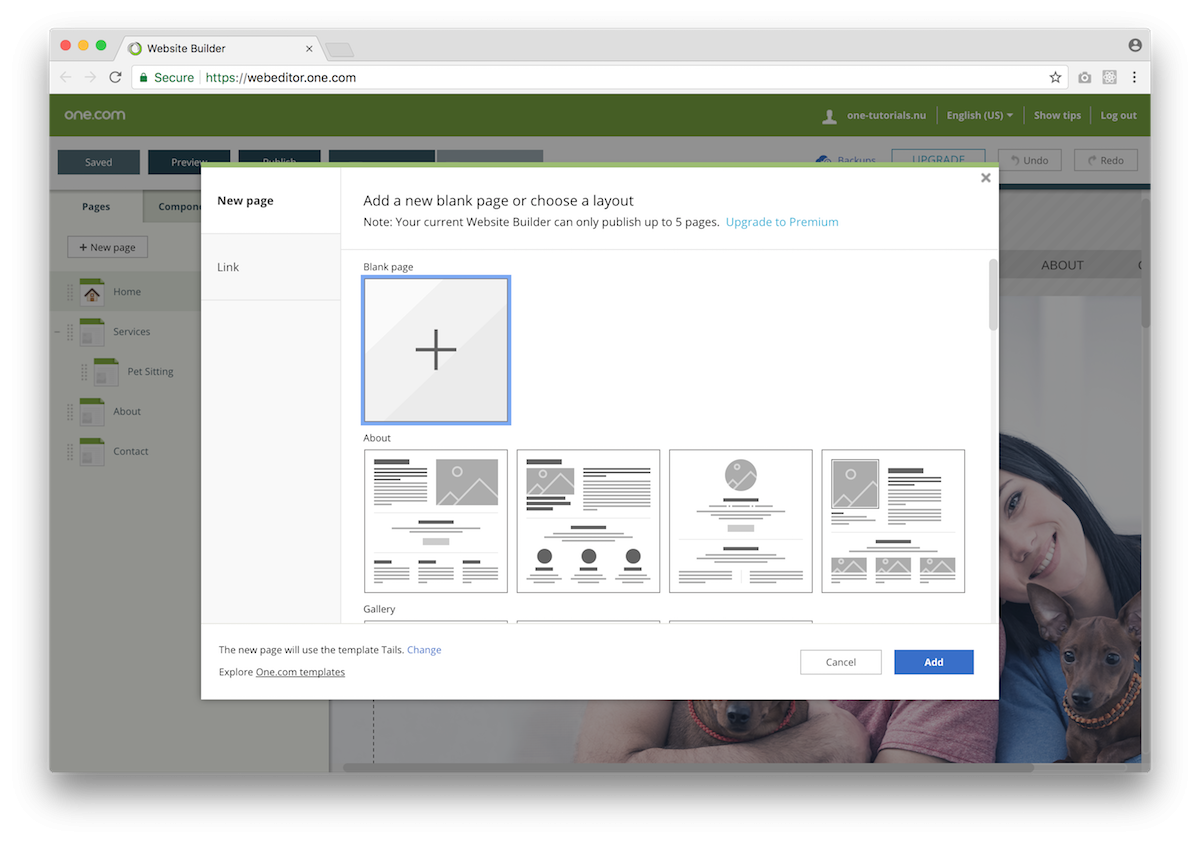Close the Website Builder browser tab
The image size is (1200, 843).
pos(309,48)
